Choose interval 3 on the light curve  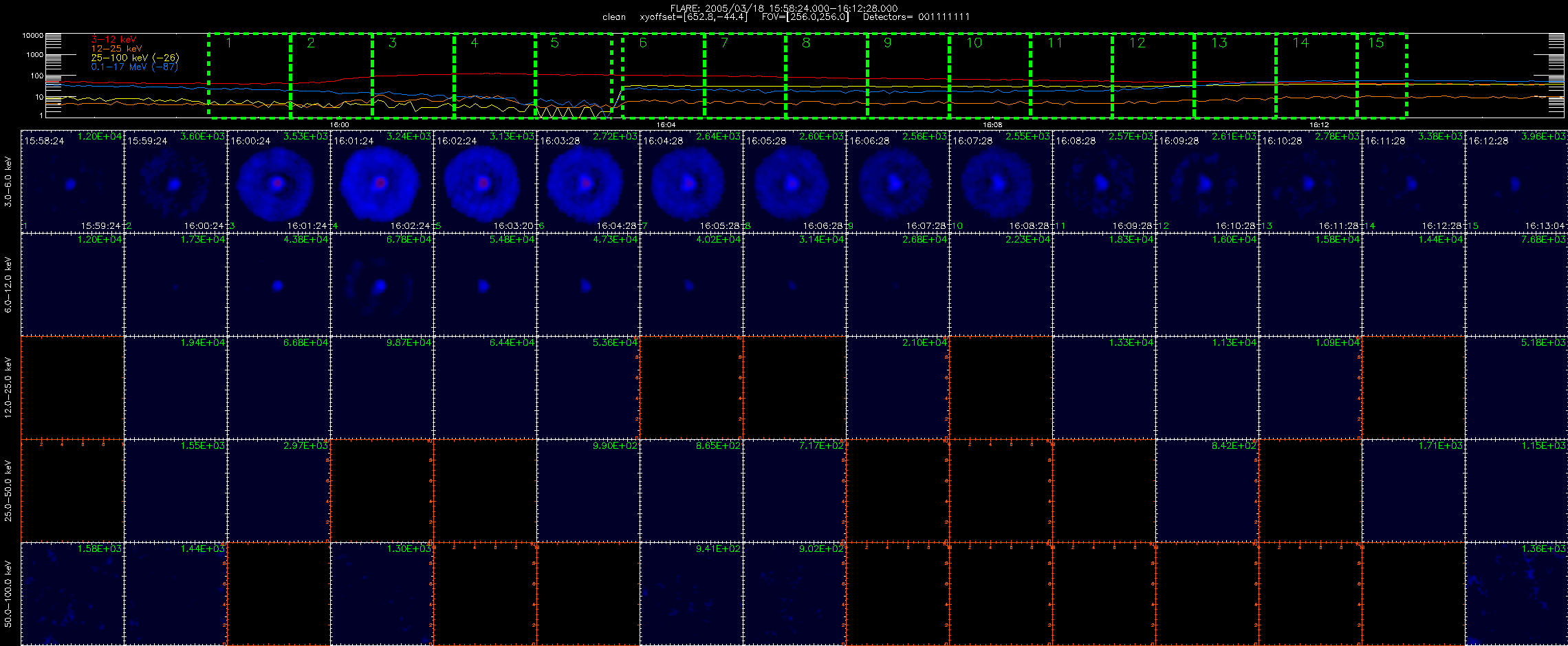(x=413, y=76)
